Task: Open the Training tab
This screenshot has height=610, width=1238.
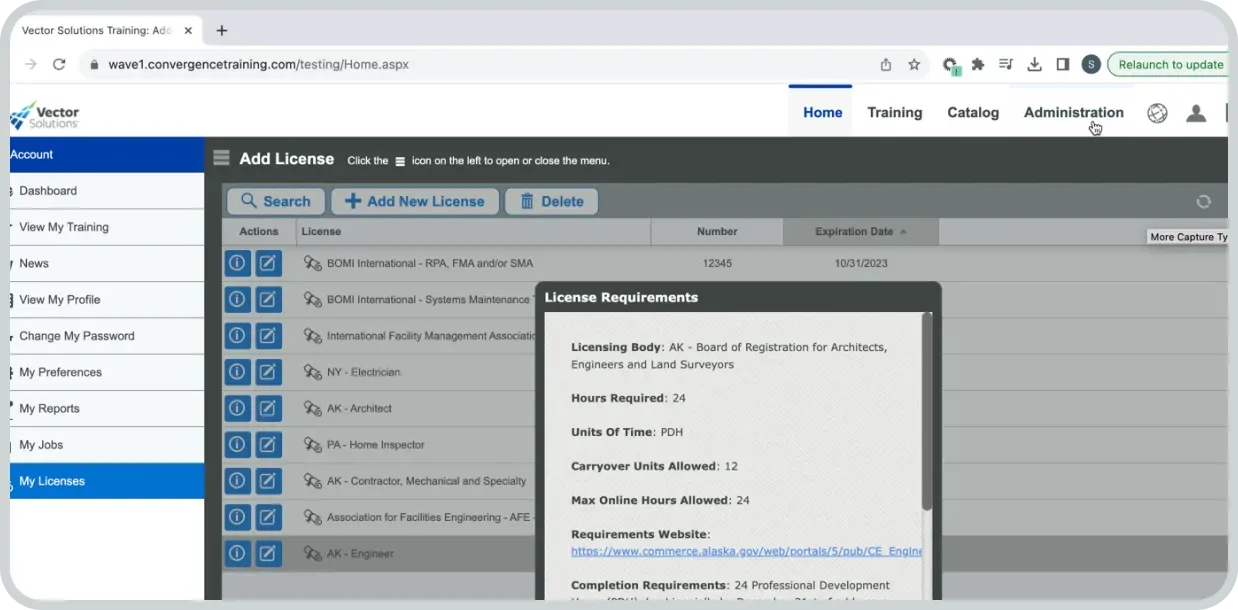Action: 894,113
